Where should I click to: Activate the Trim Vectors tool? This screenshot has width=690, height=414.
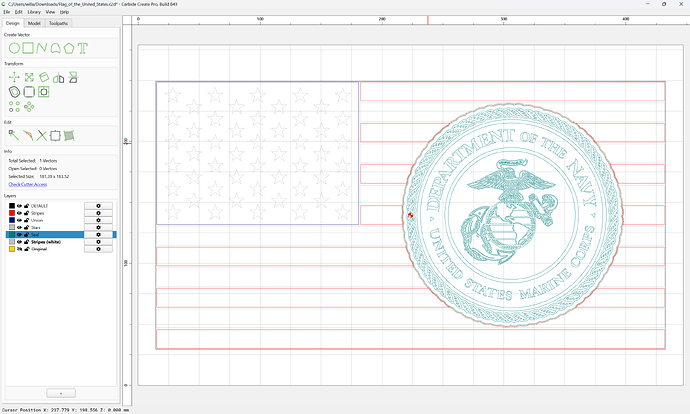click(42, 136)
